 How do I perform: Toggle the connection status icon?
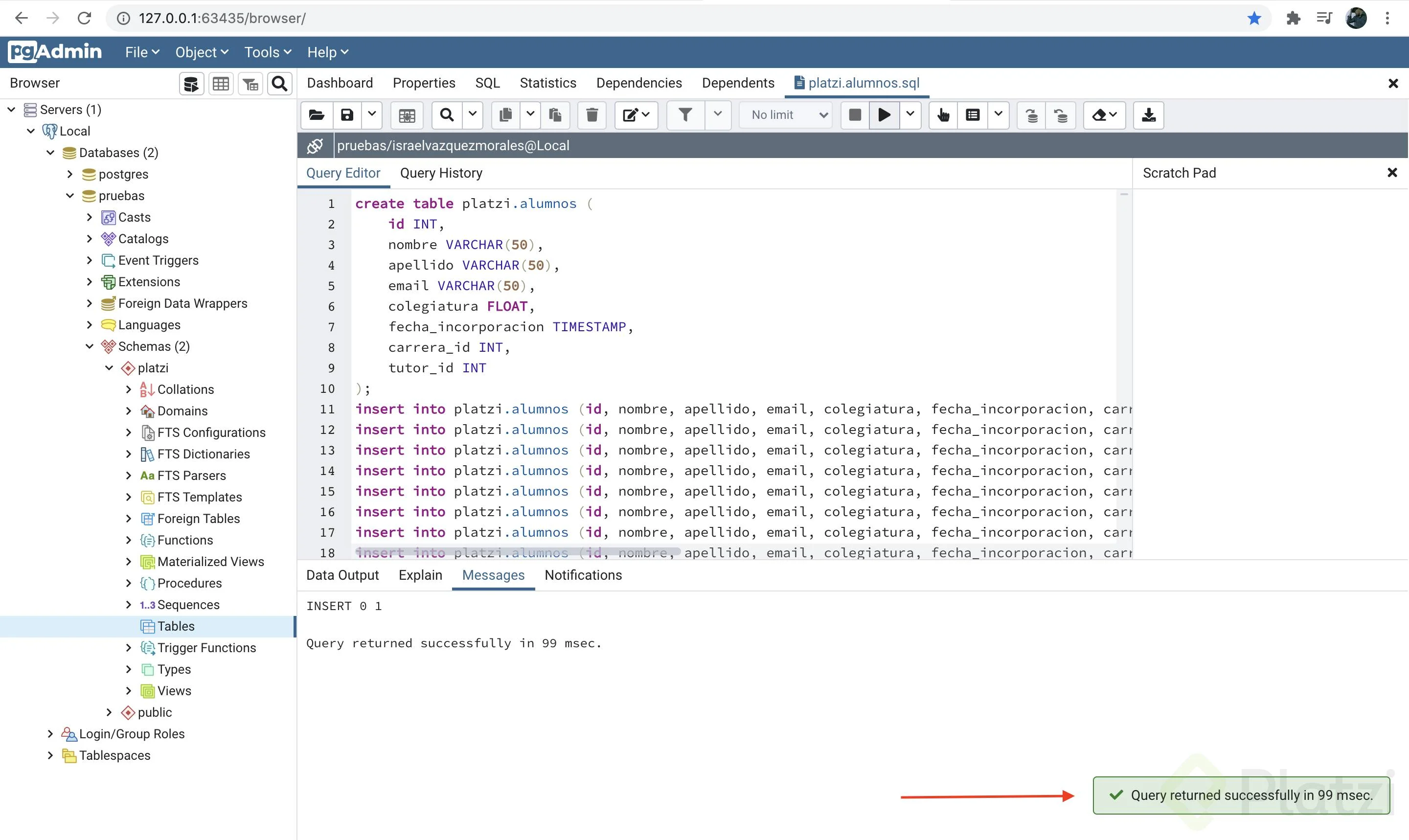315,146
